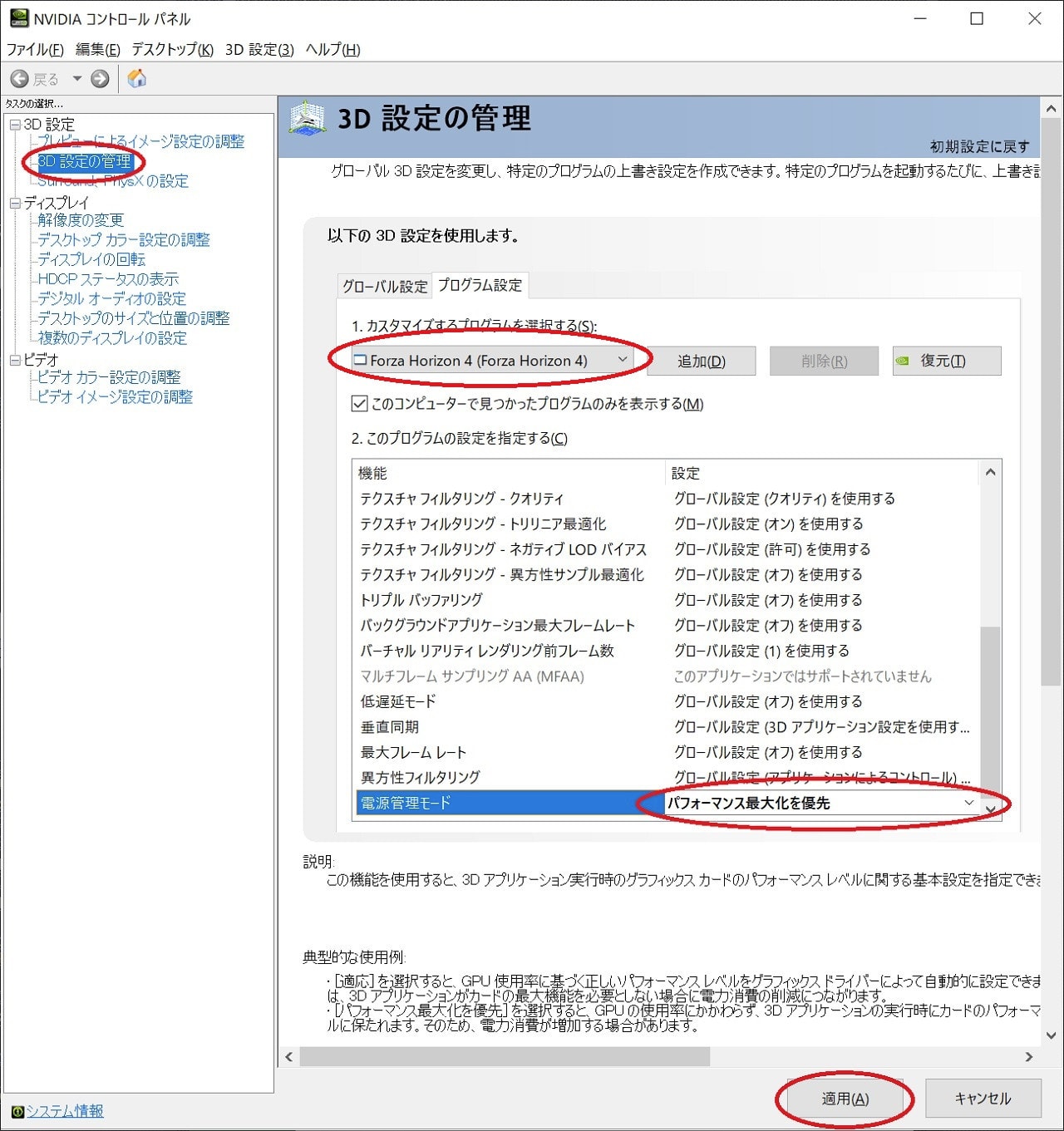Screen dimensions: 1064x1131
Task: Open the システム情報 link
Action: tap(65, 1111)
